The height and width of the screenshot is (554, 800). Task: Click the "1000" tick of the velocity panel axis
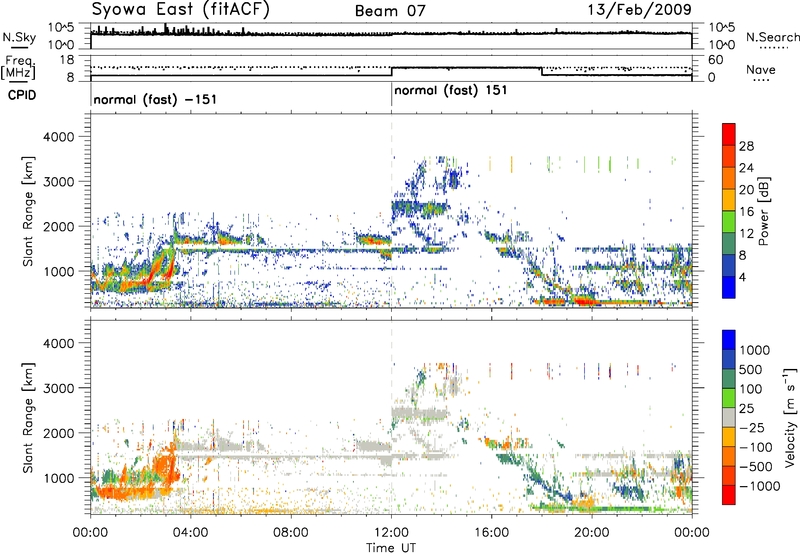click(59, 478)
